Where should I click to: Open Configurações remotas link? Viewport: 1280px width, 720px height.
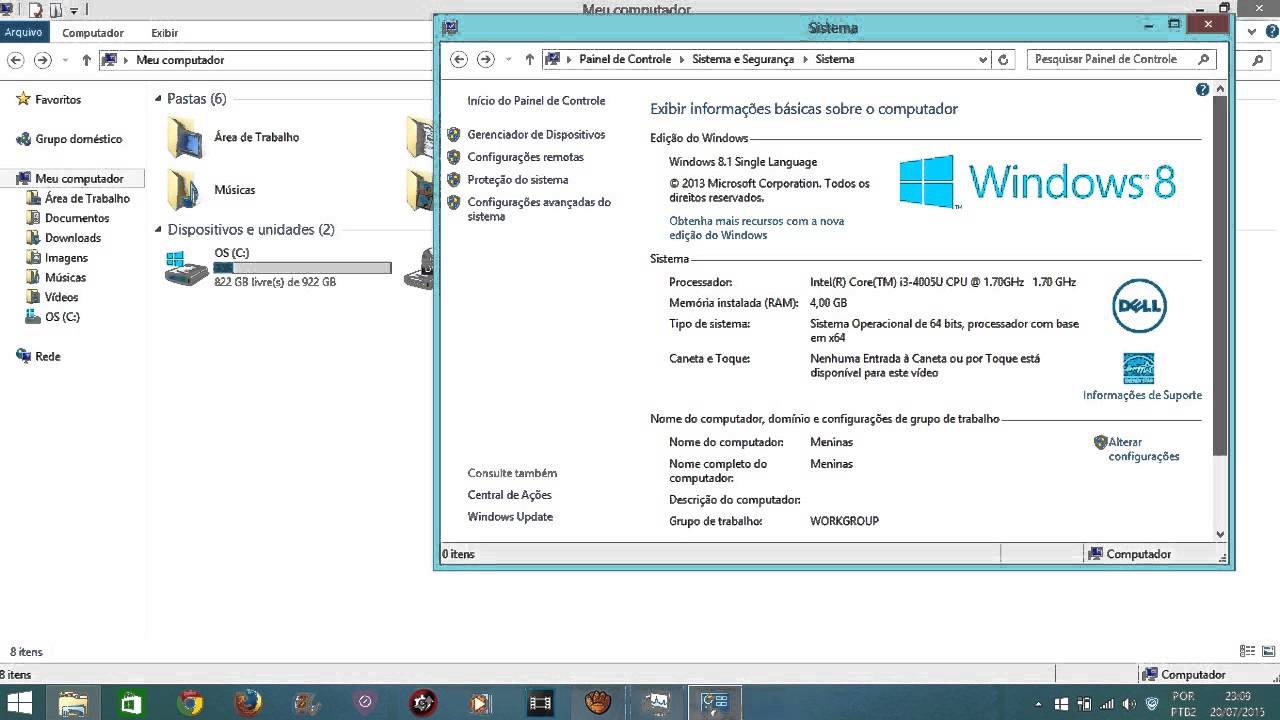tap(525, 157)
